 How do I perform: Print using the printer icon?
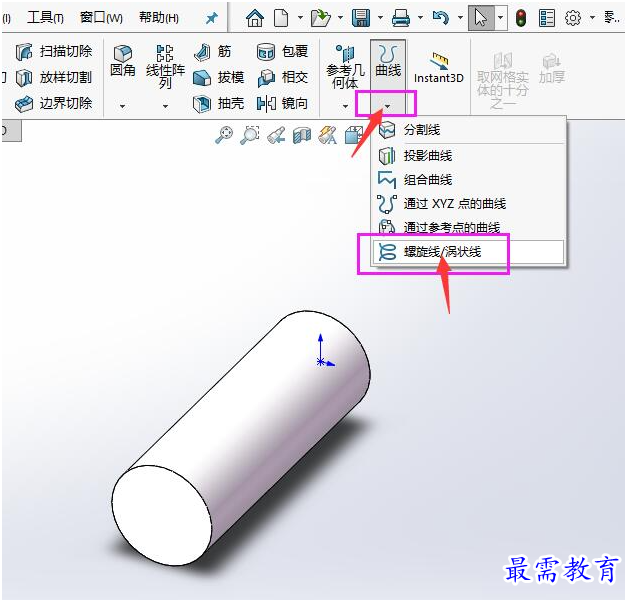tap(401, 18)
